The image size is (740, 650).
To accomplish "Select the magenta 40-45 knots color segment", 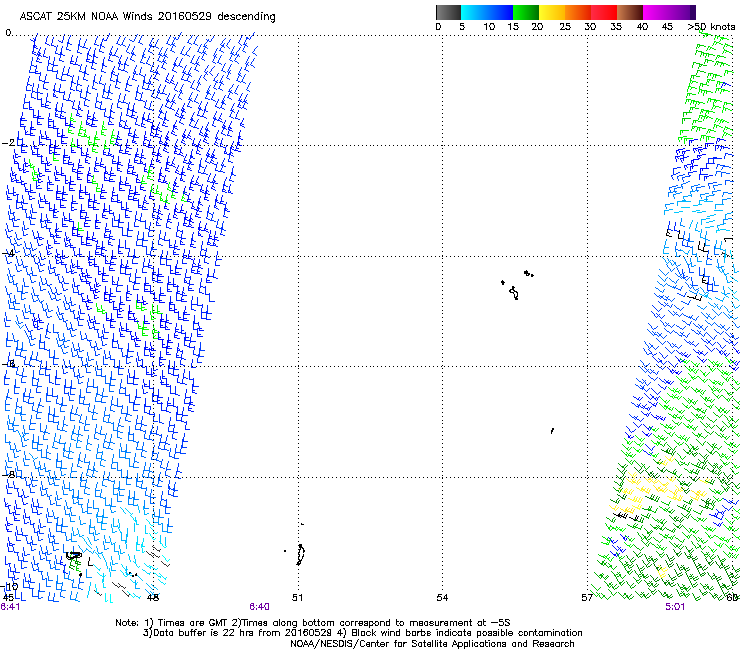I will (656, 12).
